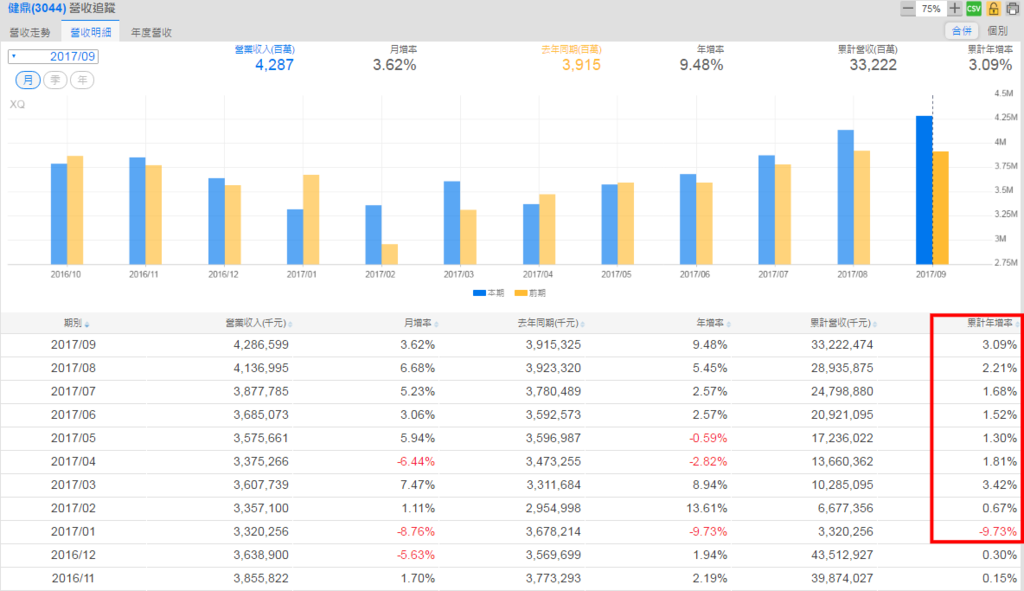Viewport: 1024px width, 591px height.
Task: Select yearly view with the 年 button
Action: pos(82,80)
